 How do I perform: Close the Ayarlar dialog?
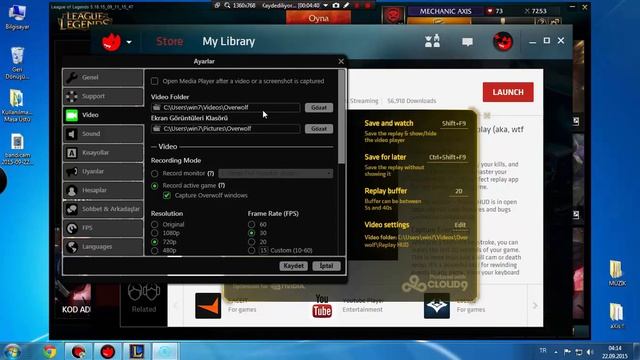point(341,61)
